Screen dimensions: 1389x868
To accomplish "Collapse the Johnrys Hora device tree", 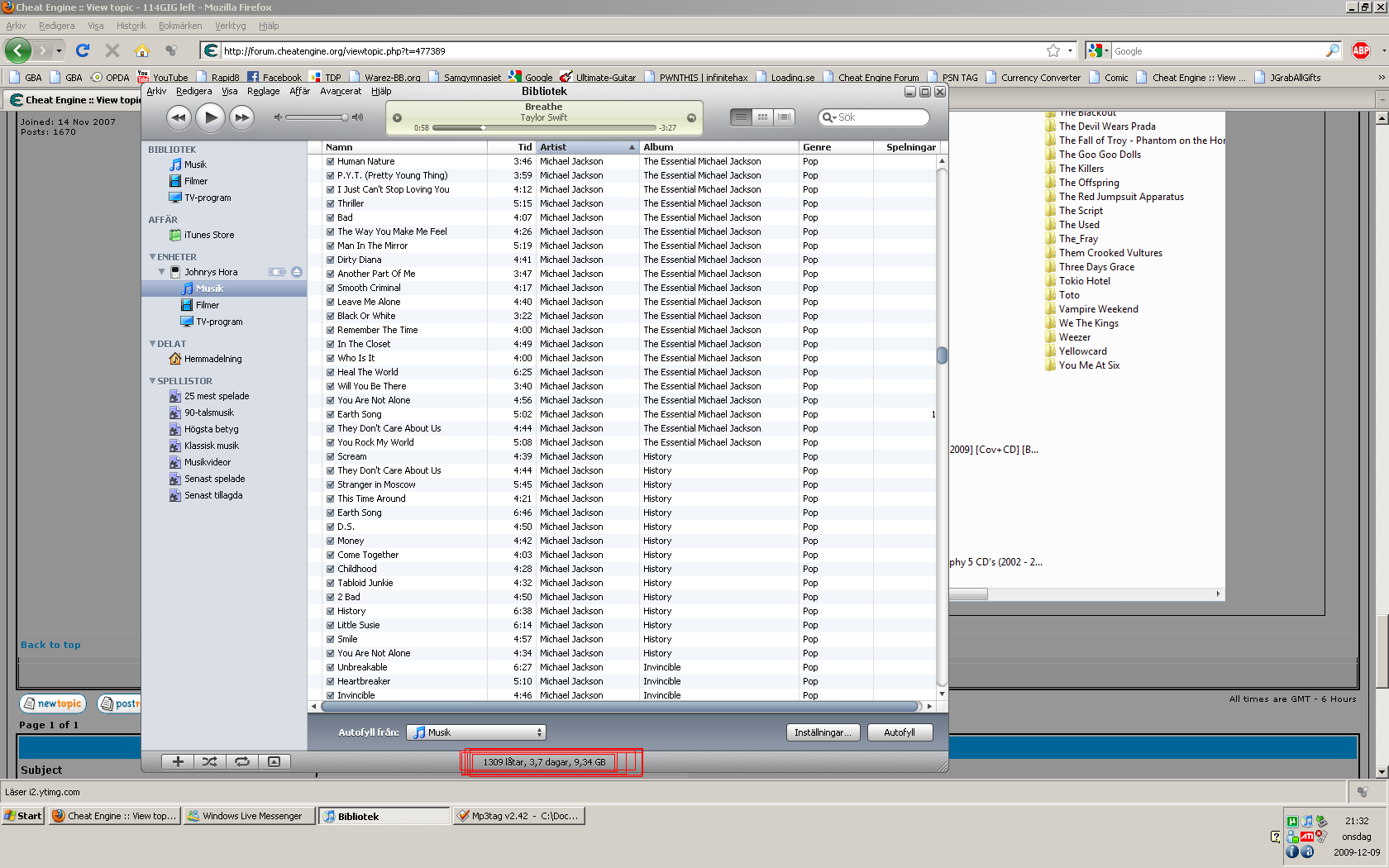I will [162, 272].
